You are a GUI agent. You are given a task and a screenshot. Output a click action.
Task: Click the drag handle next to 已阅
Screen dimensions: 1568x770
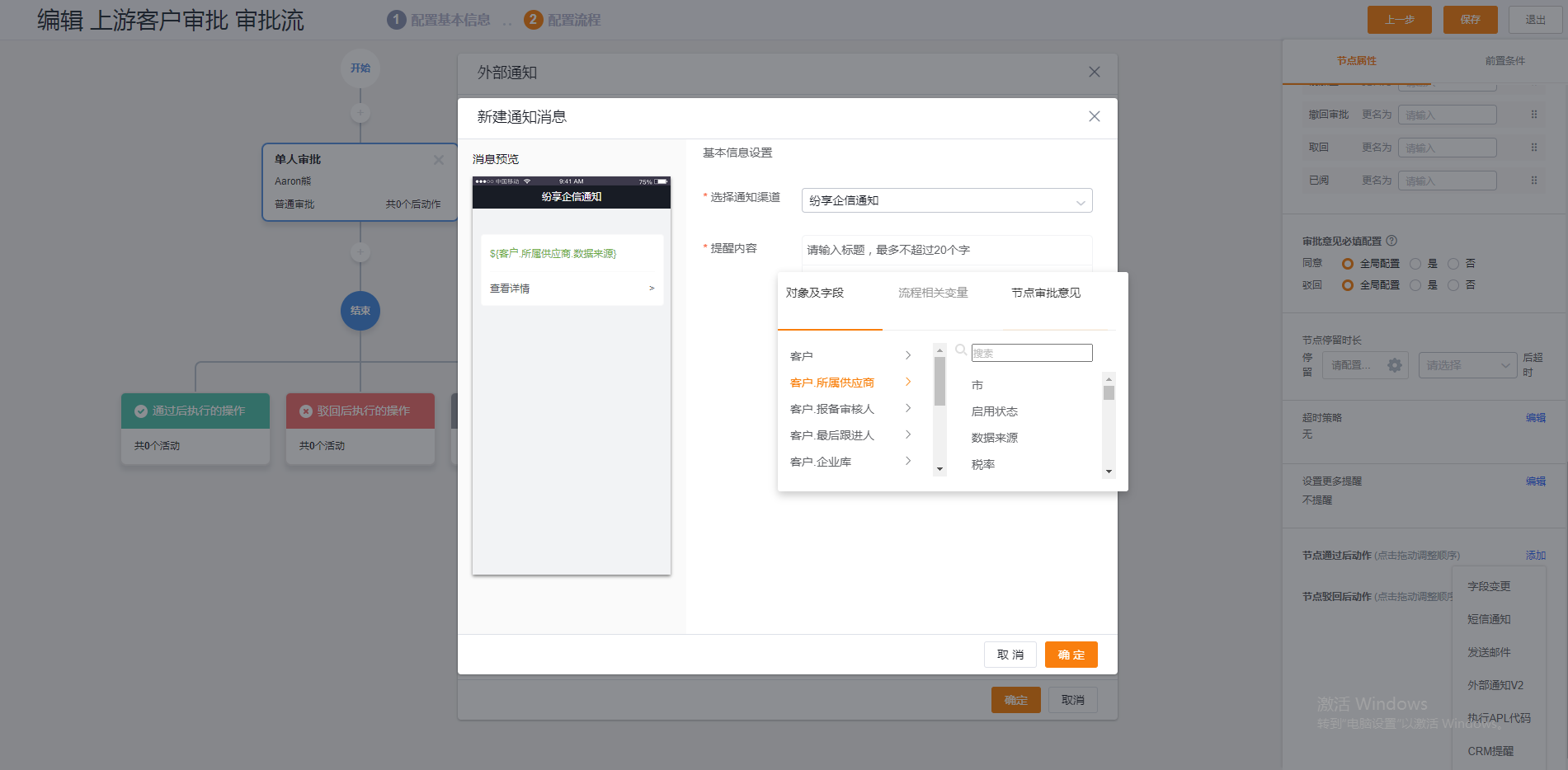1533,180
